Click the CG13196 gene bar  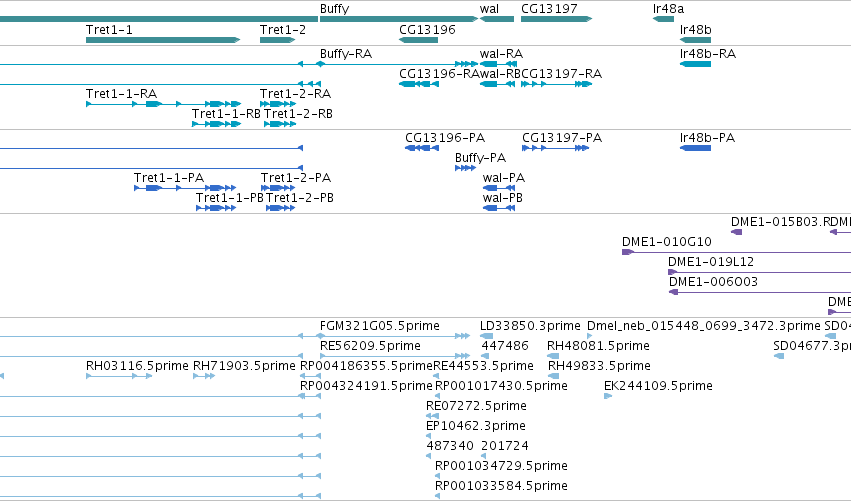pyautogui.click(x=418, y=40)
